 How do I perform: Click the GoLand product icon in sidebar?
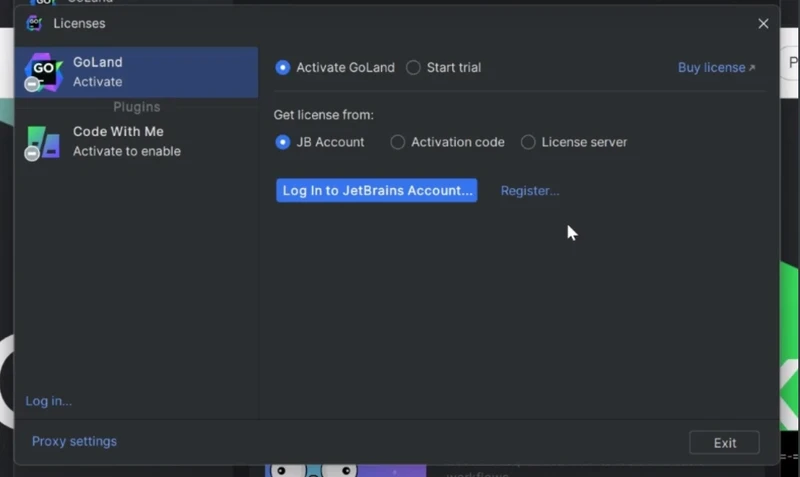click(x=44, y=70)
